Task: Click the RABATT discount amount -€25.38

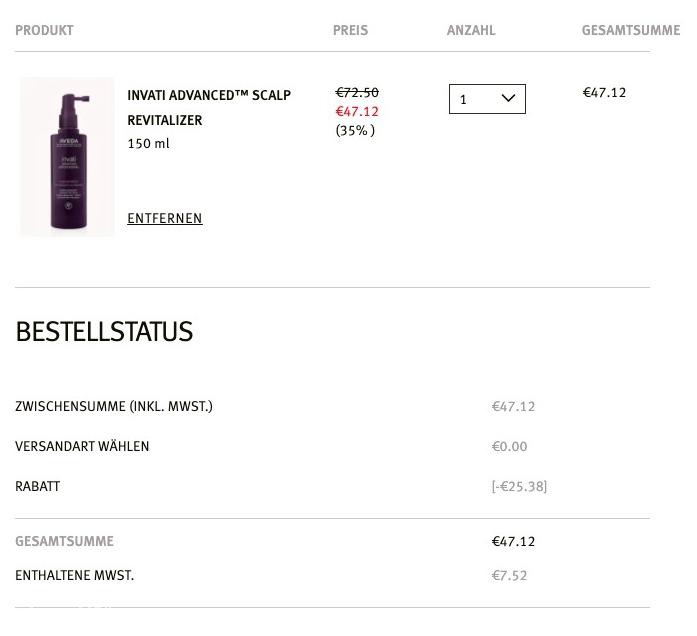Action: (519, 486)
